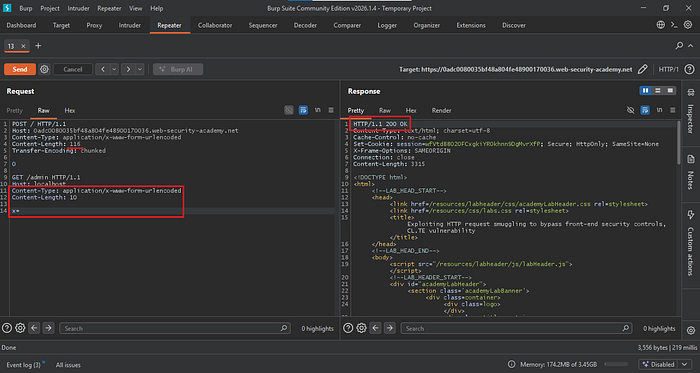Open the Project menu
The width and height of the screenshot is (700, 373).
click(50, 8)
